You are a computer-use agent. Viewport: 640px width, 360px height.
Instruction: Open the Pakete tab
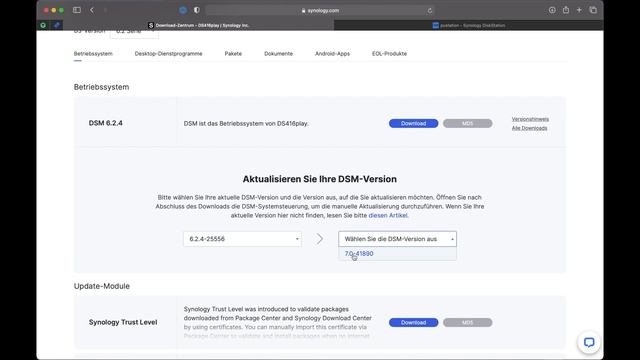coord(233,53)
